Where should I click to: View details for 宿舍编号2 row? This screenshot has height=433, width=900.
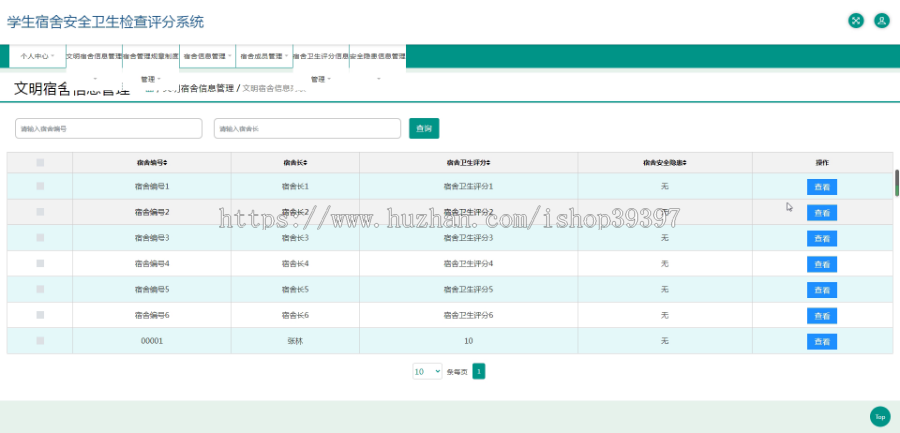[x=822, y=213]
